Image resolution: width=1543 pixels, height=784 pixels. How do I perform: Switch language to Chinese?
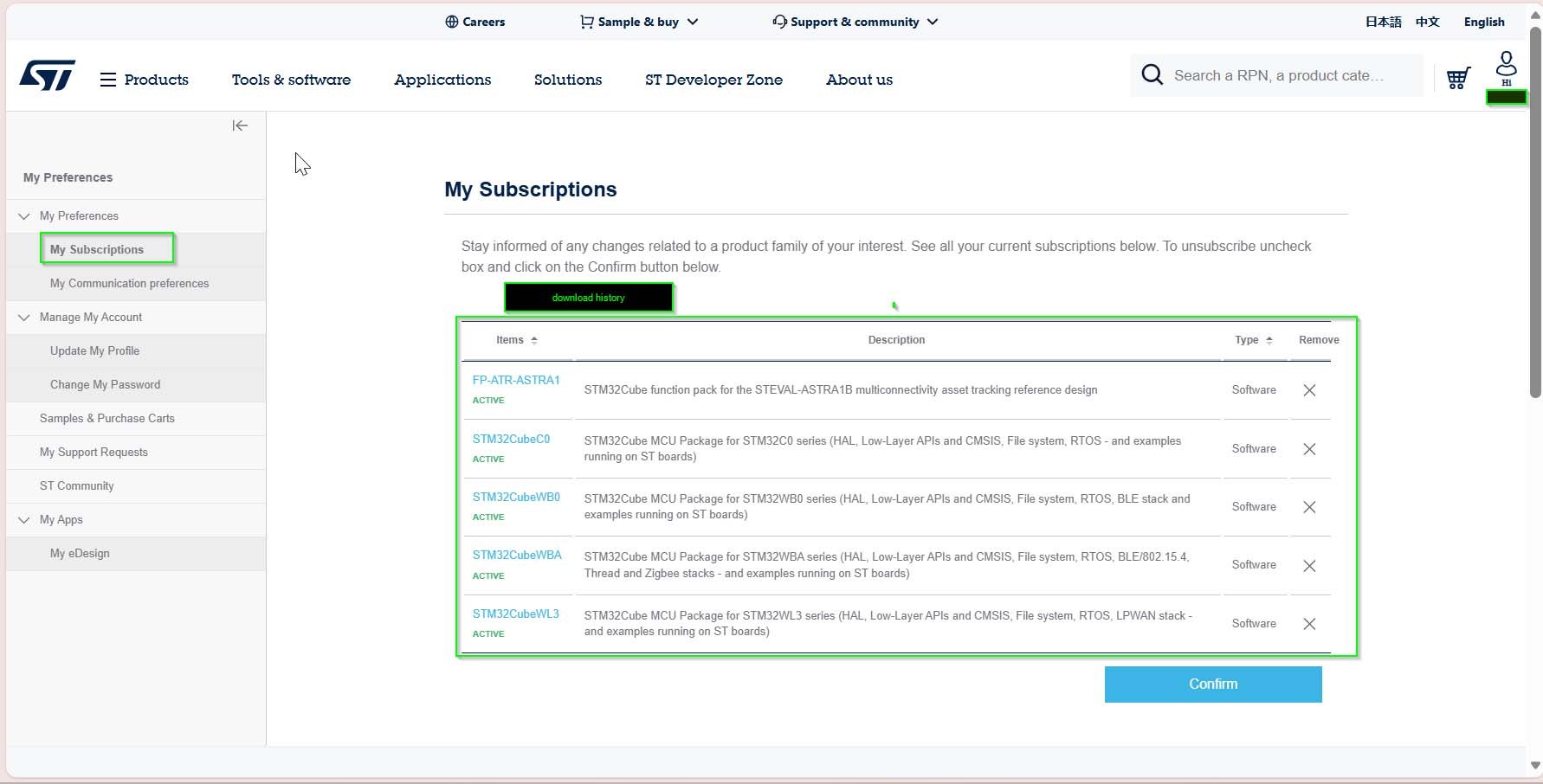point(1427,22)
